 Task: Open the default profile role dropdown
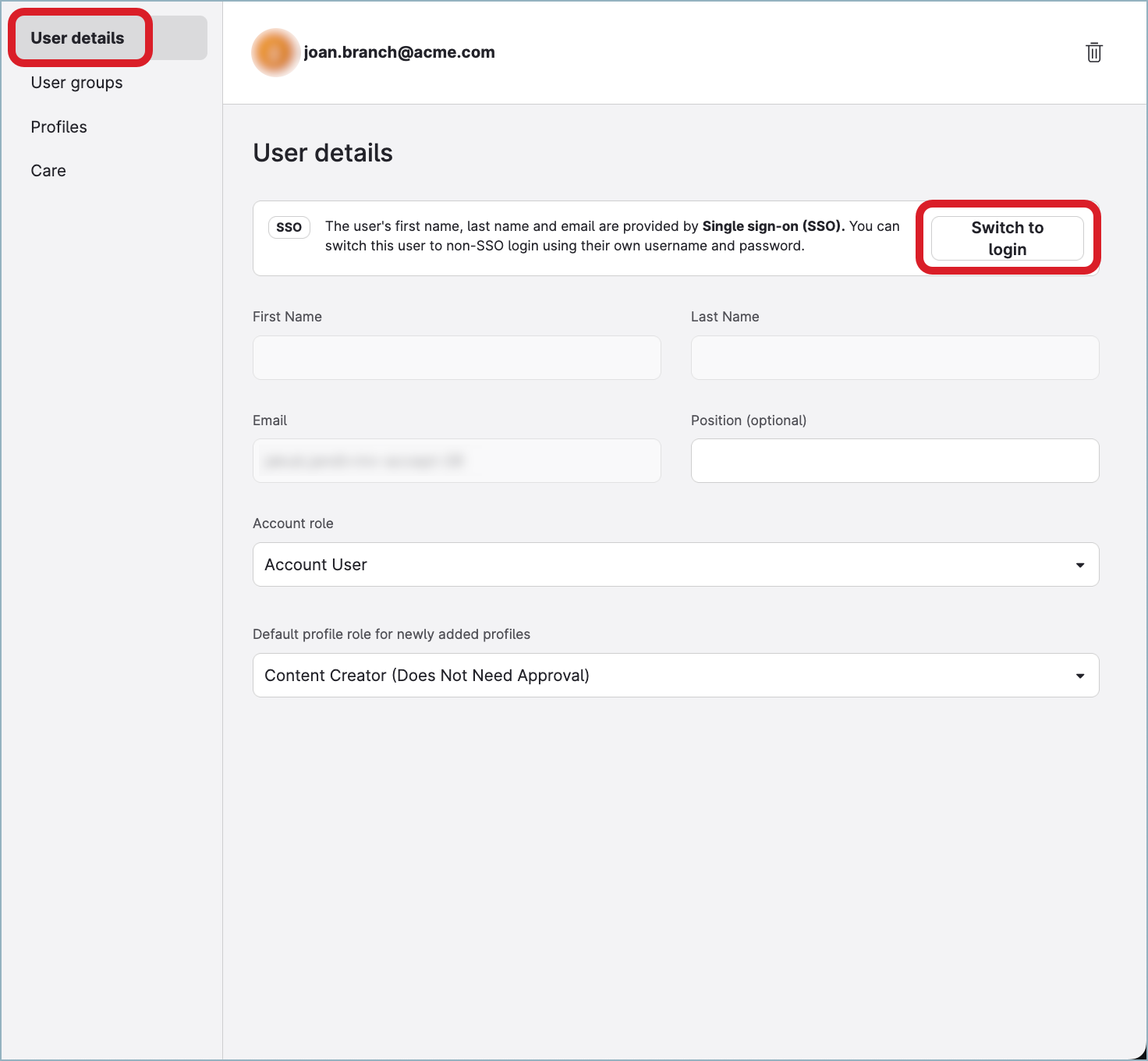(x=676, y=675)
